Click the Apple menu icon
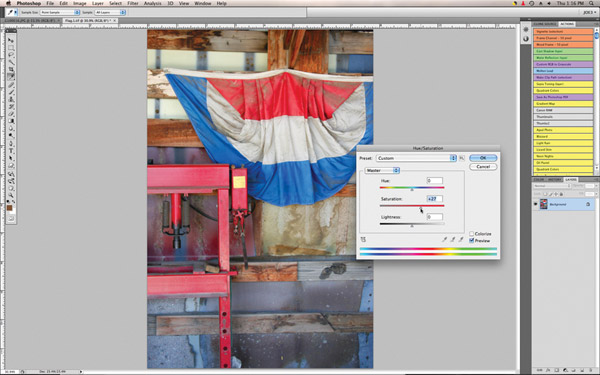The image size is (600, 375). [x=8, y=3]
